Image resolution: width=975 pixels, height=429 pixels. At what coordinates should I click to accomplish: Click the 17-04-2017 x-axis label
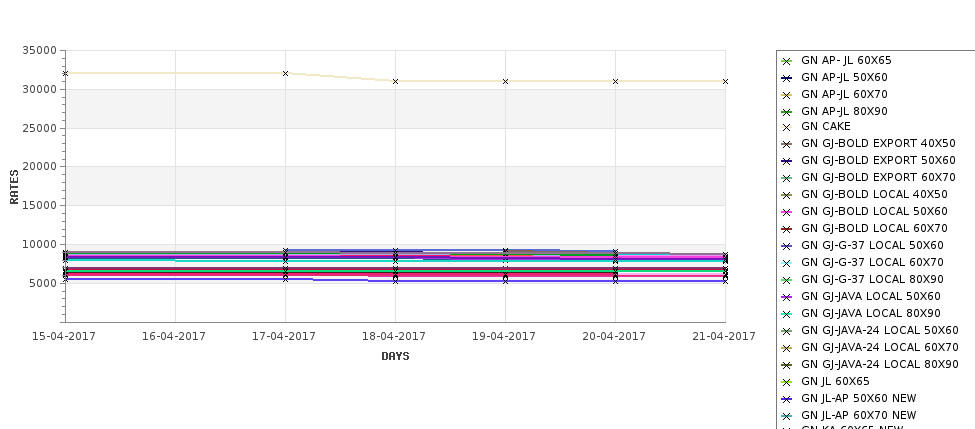pos(284,336)
